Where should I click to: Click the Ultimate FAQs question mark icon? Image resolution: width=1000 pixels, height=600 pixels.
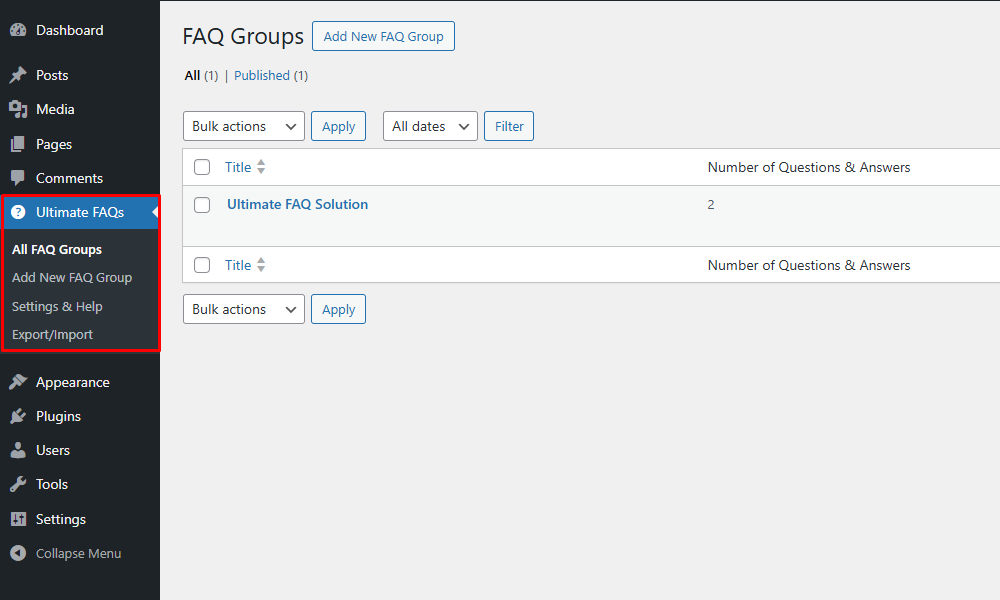(18, 212)
